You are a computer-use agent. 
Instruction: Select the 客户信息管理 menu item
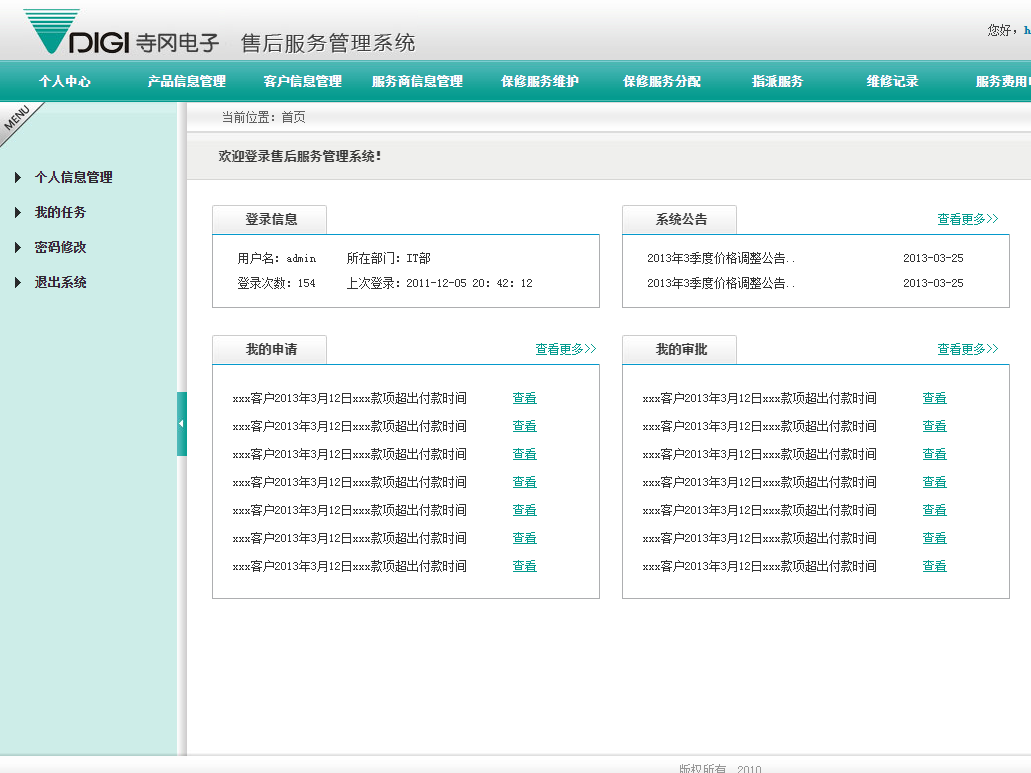(302, 82)
